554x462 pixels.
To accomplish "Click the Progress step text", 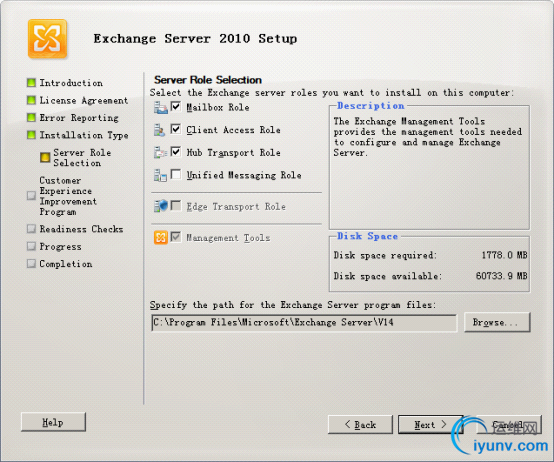I will (x=60, y=247).
